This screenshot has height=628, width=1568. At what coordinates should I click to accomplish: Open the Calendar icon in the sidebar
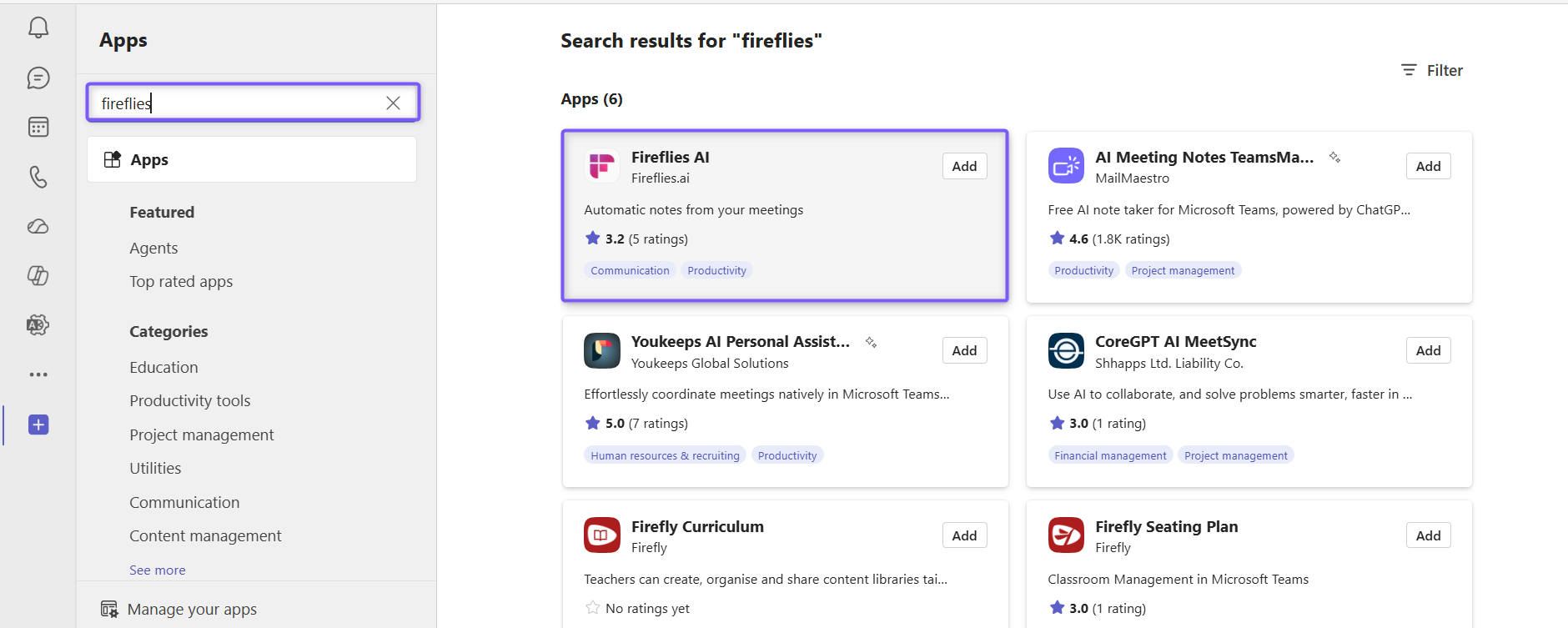click(x=38, y=127)
